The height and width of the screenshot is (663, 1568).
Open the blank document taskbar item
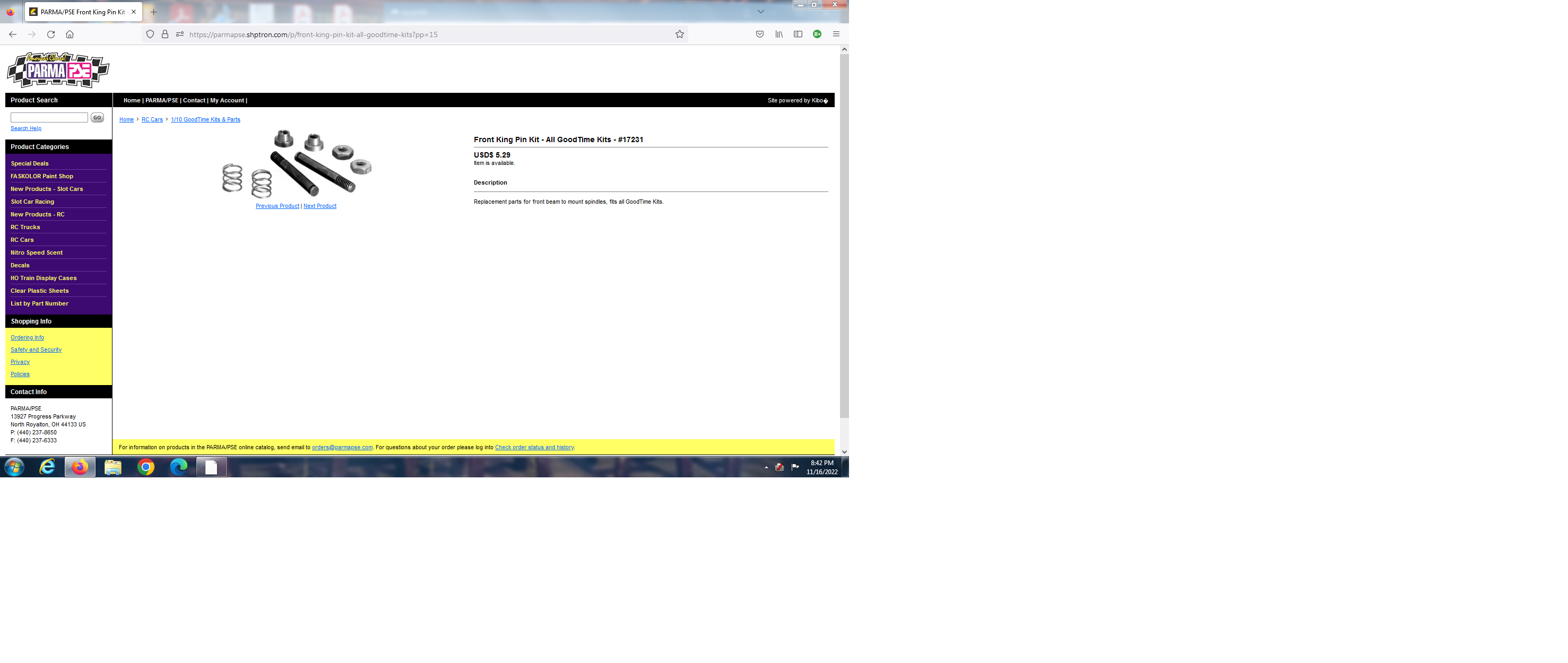click(211, 467)
